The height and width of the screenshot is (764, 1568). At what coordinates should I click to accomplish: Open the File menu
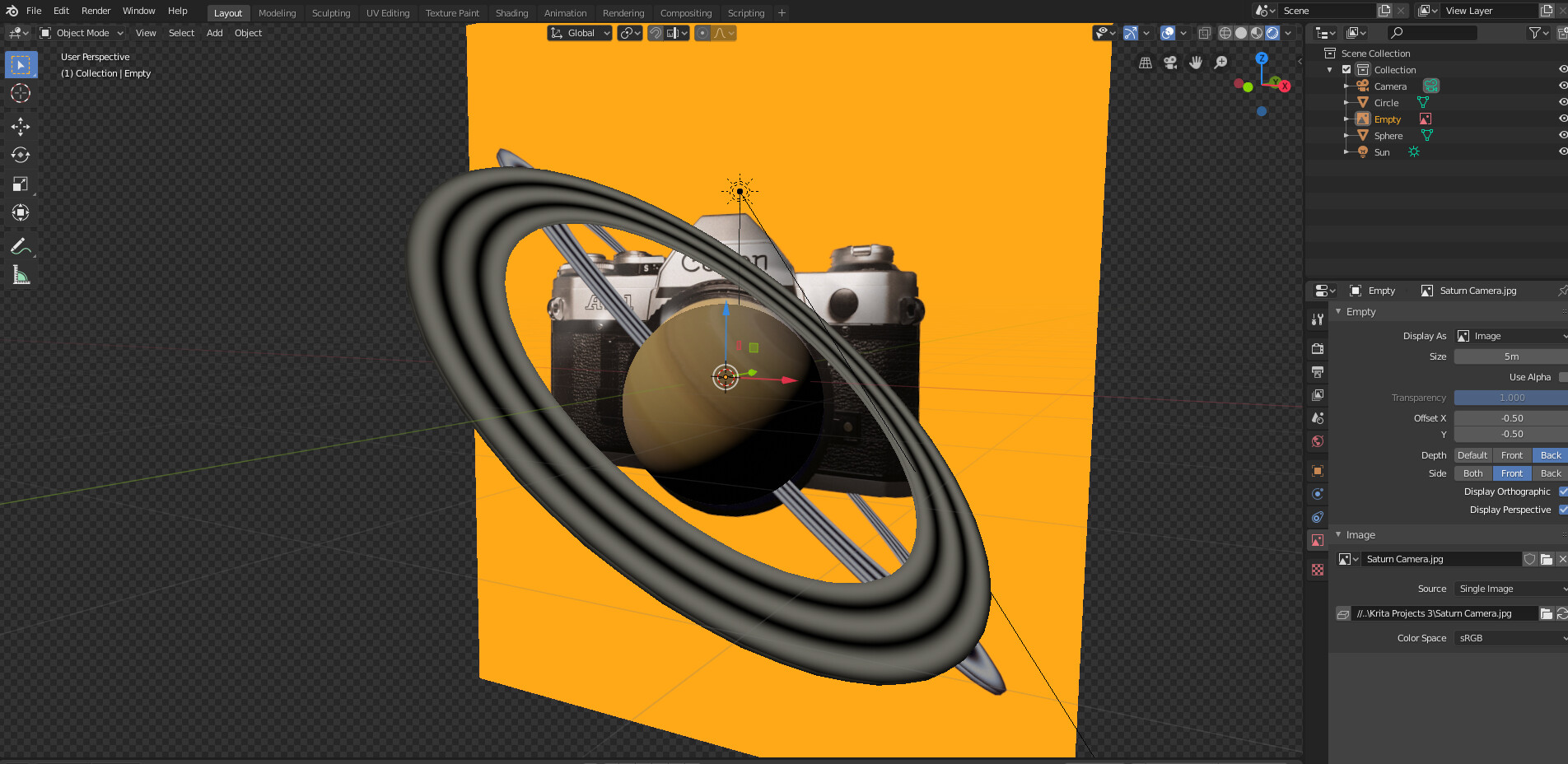pyautogui.click(x=34, y=11)
